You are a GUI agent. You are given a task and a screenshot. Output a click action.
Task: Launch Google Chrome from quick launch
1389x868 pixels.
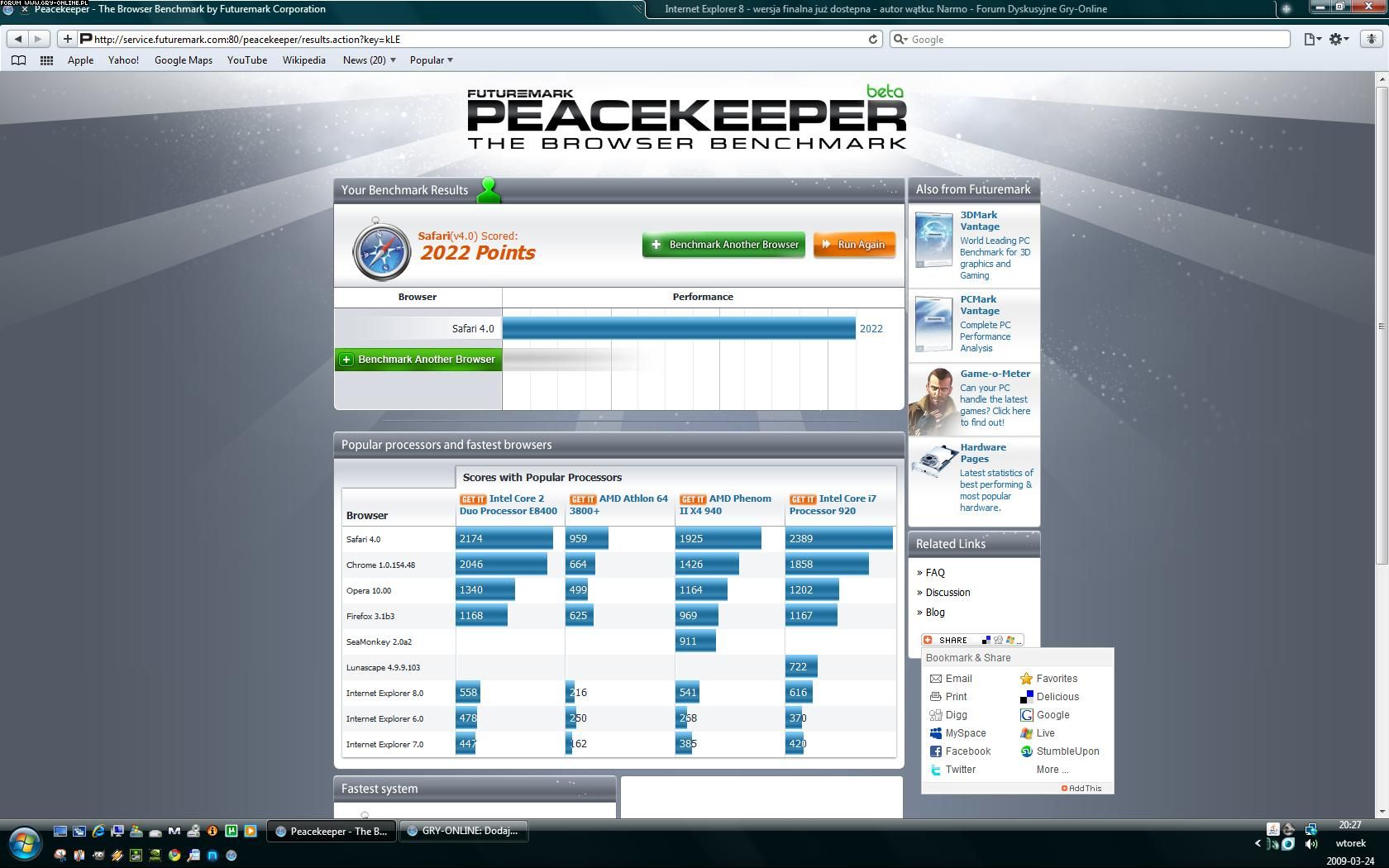coord(174,855)
